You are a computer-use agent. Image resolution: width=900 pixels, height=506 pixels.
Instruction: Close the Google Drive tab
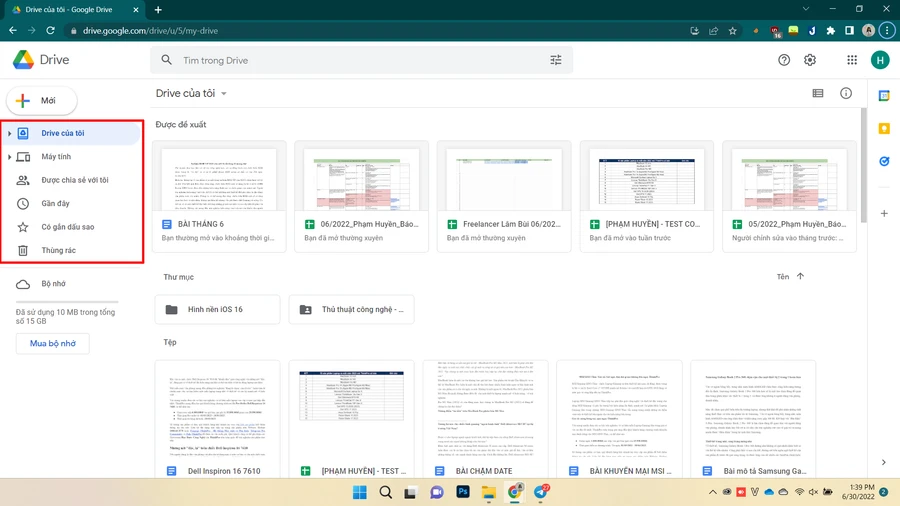(136, 10)
